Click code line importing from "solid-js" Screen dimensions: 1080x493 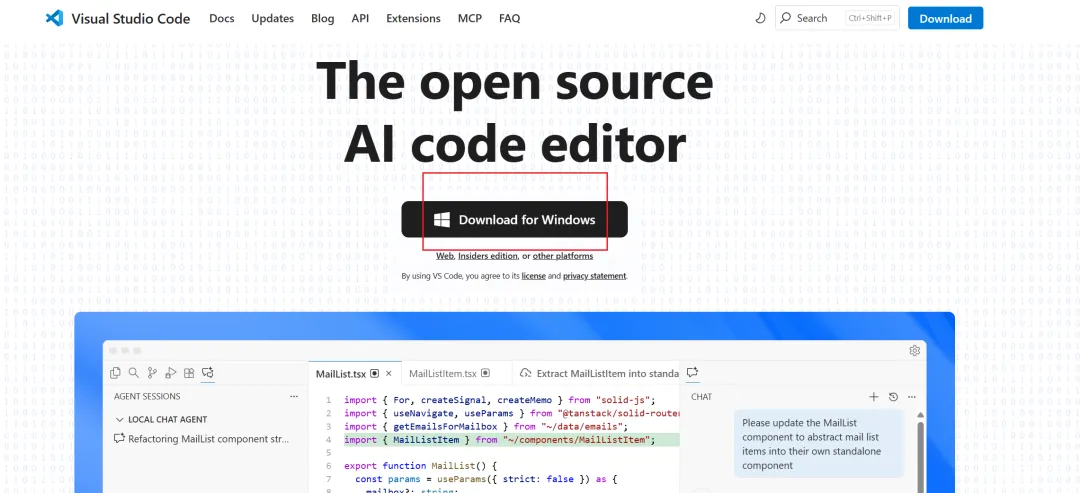coord(499,400)
